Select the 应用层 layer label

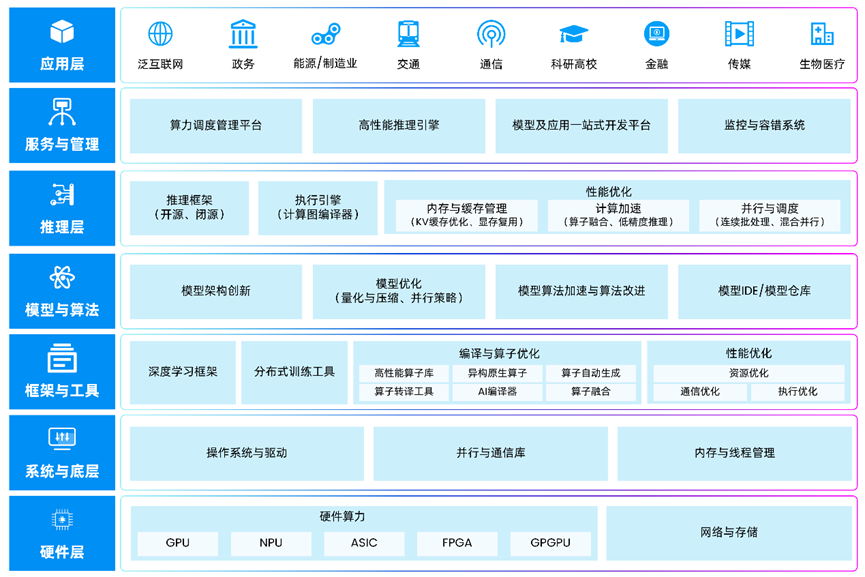point(62,64)
